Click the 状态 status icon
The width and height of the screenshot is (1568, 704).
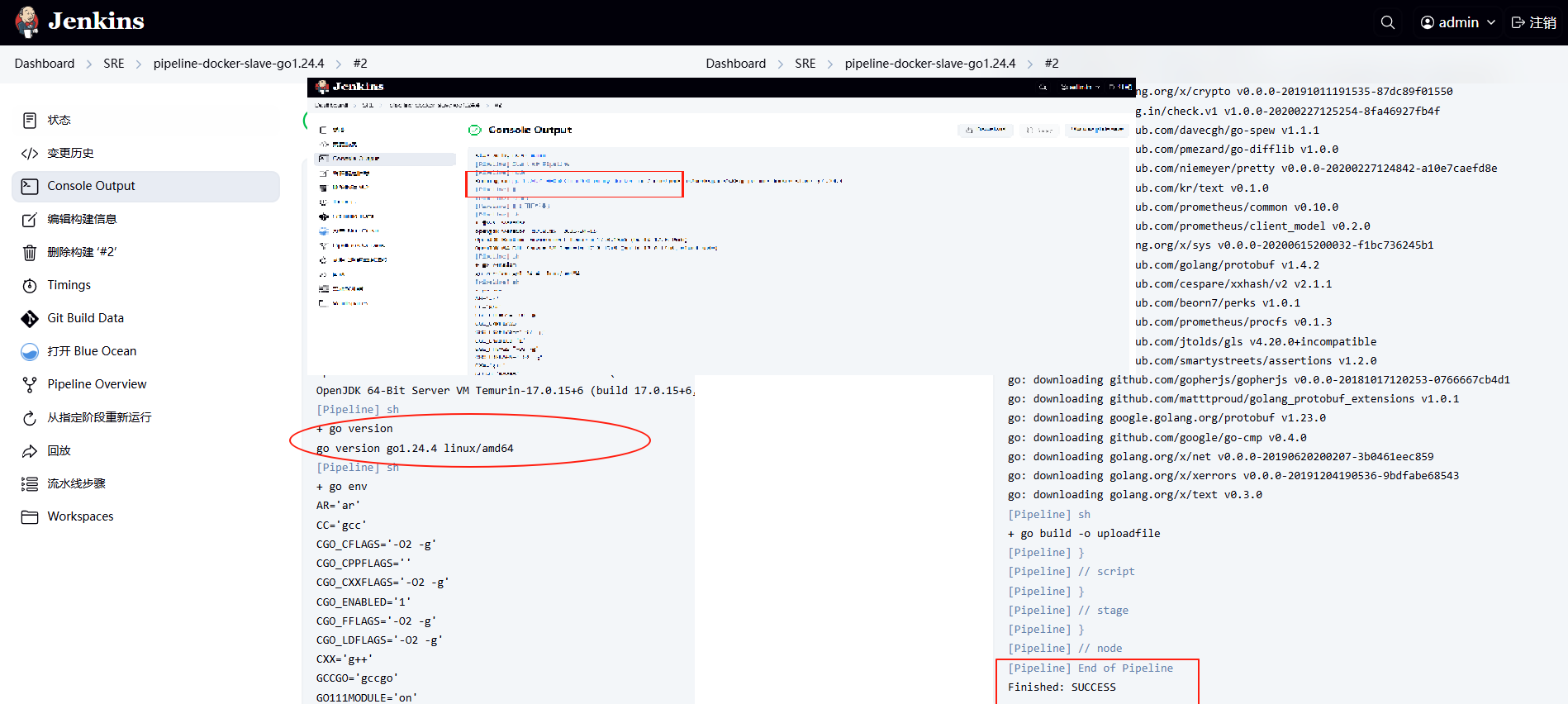click(30, 121)
